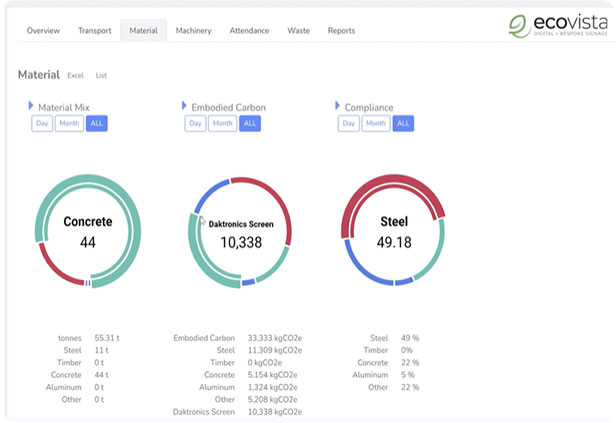This screenshot has width=616, height=423.
Task: Toggle the Compliance section triangle
Action: point(337,105)
